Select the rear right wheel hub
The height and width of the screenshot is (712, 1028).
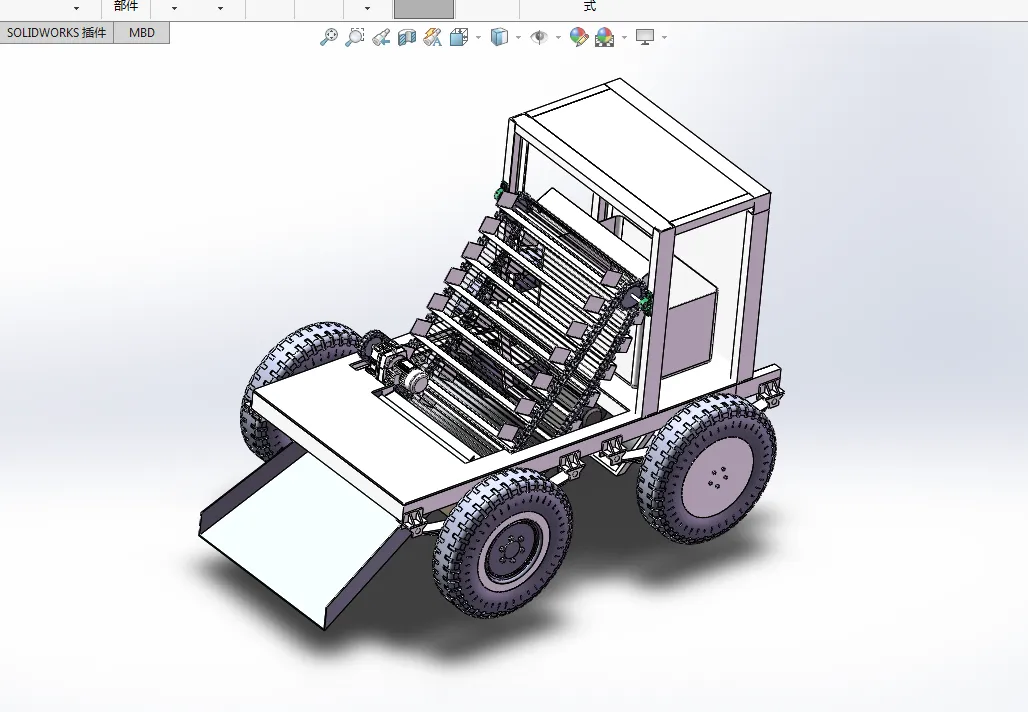click(719, 477)
